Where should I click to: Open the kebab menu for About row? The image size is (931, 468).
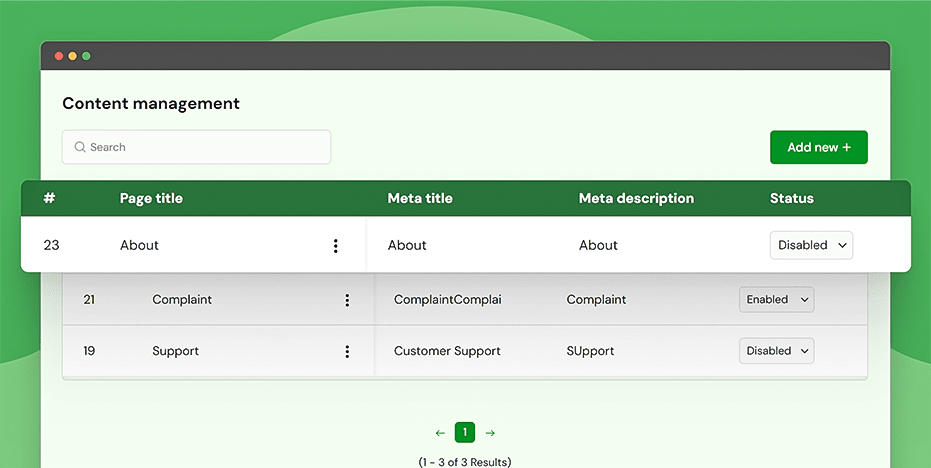(335, 245)
